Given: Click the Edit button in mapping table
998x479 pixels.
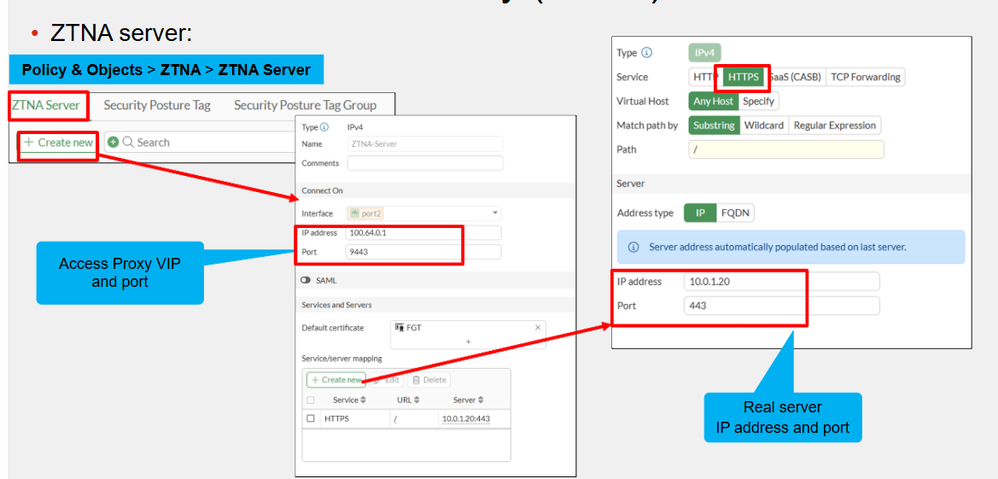Looking at the screenshot, I should point(387,380).
